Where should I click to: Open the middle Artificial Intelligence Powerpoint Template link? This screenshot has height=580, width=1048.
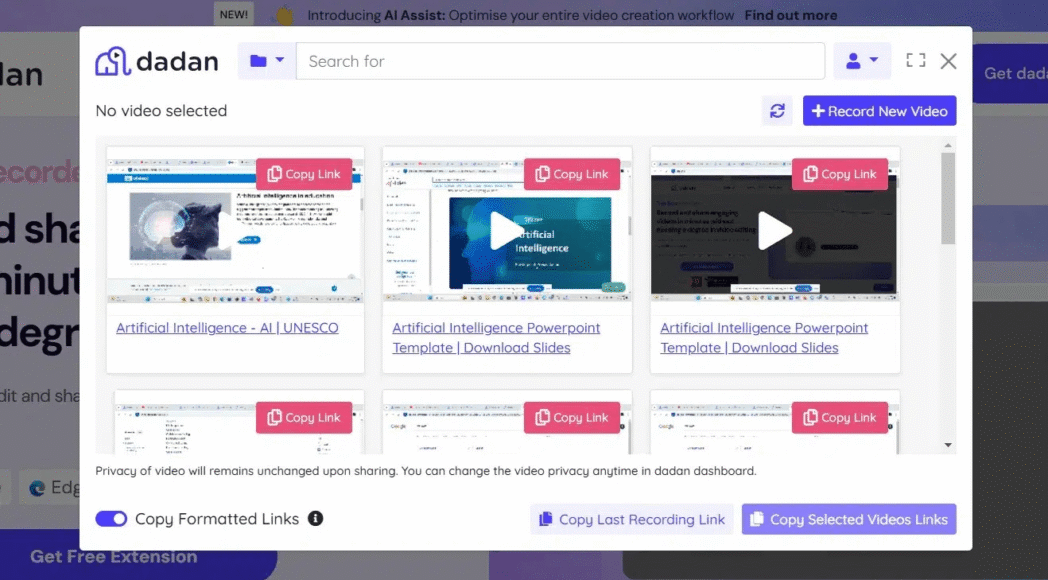coord(496,337)
